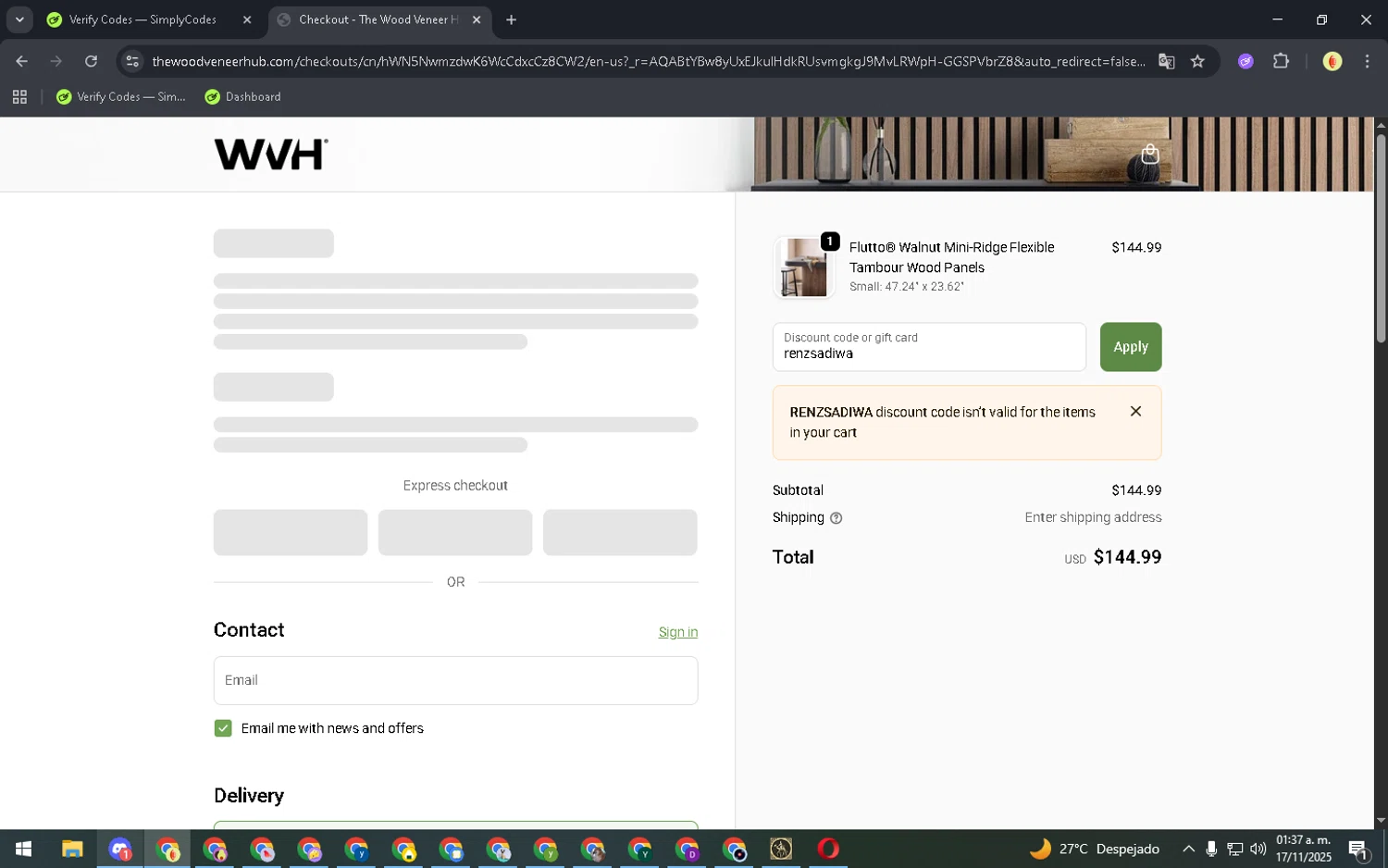Switch to the Verify Codes — SimplyCodes tab
Viewport: 1388px width, 868px height.
click(143, 19)
